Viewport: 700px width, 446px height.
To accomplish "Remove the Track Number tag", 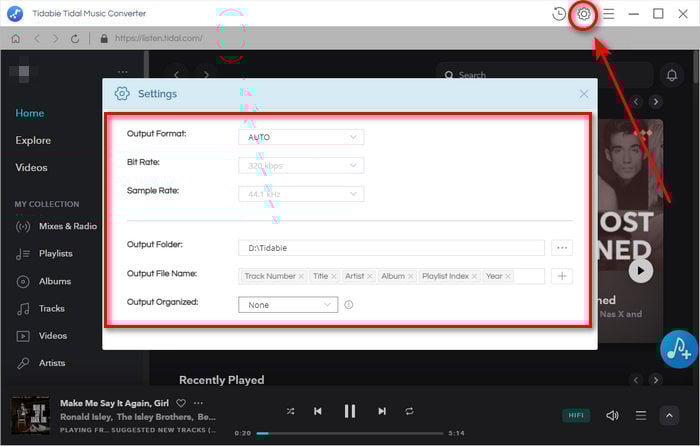I will (x=301, y=276).
